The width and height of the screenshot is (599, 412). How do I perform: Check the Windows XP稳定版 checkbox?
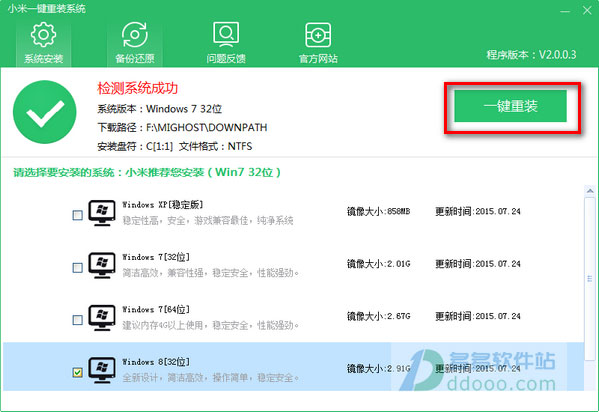point(78,215)
